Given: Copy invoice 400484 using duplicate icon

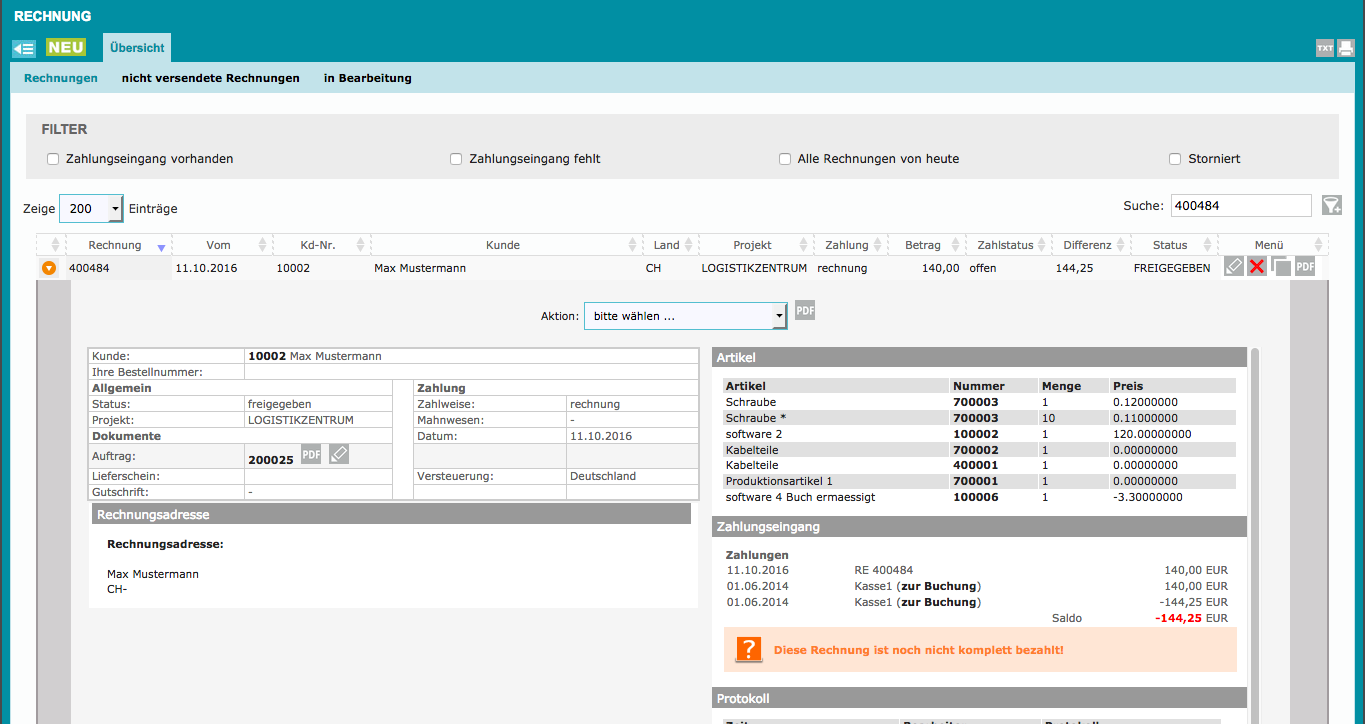Looking at the screenshot, I should (1281, 267).
